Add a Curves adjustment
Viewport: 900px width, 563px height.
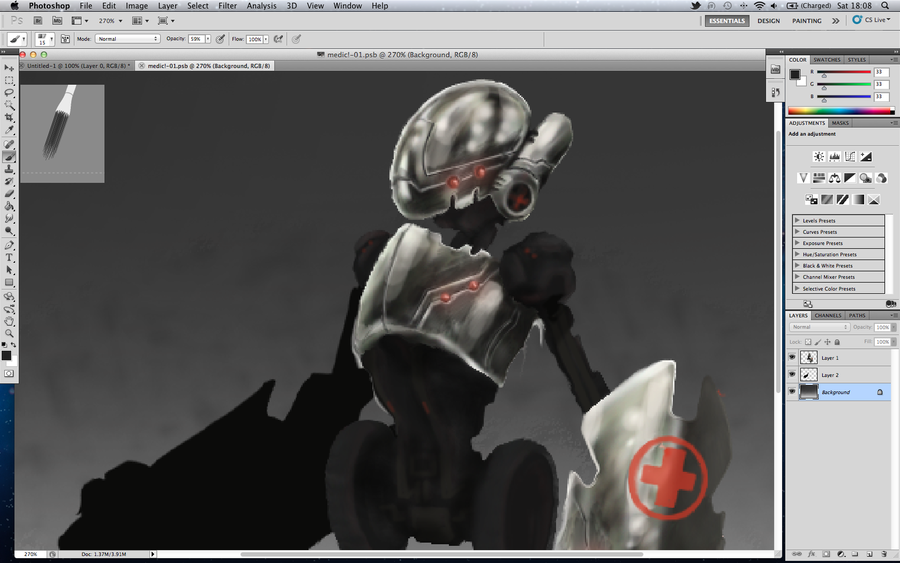pyautogui.click(x=850, y=157)
